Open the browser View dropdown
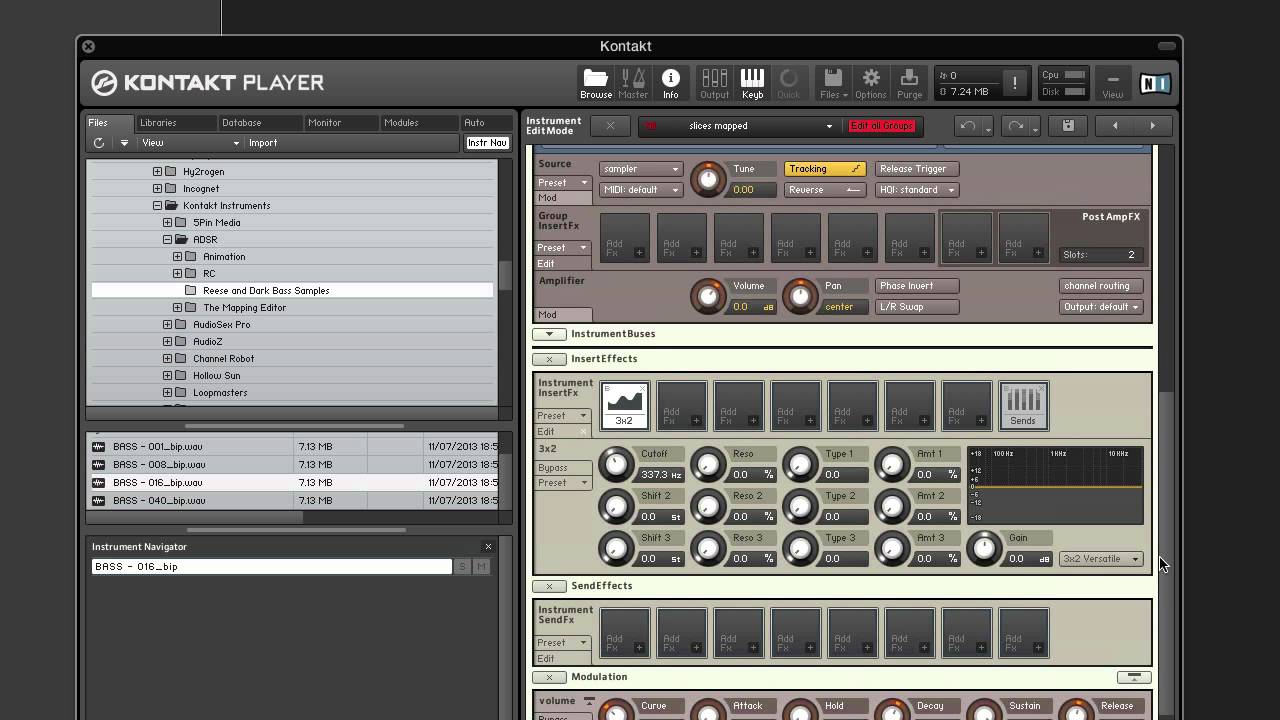 tap(191, 143)
